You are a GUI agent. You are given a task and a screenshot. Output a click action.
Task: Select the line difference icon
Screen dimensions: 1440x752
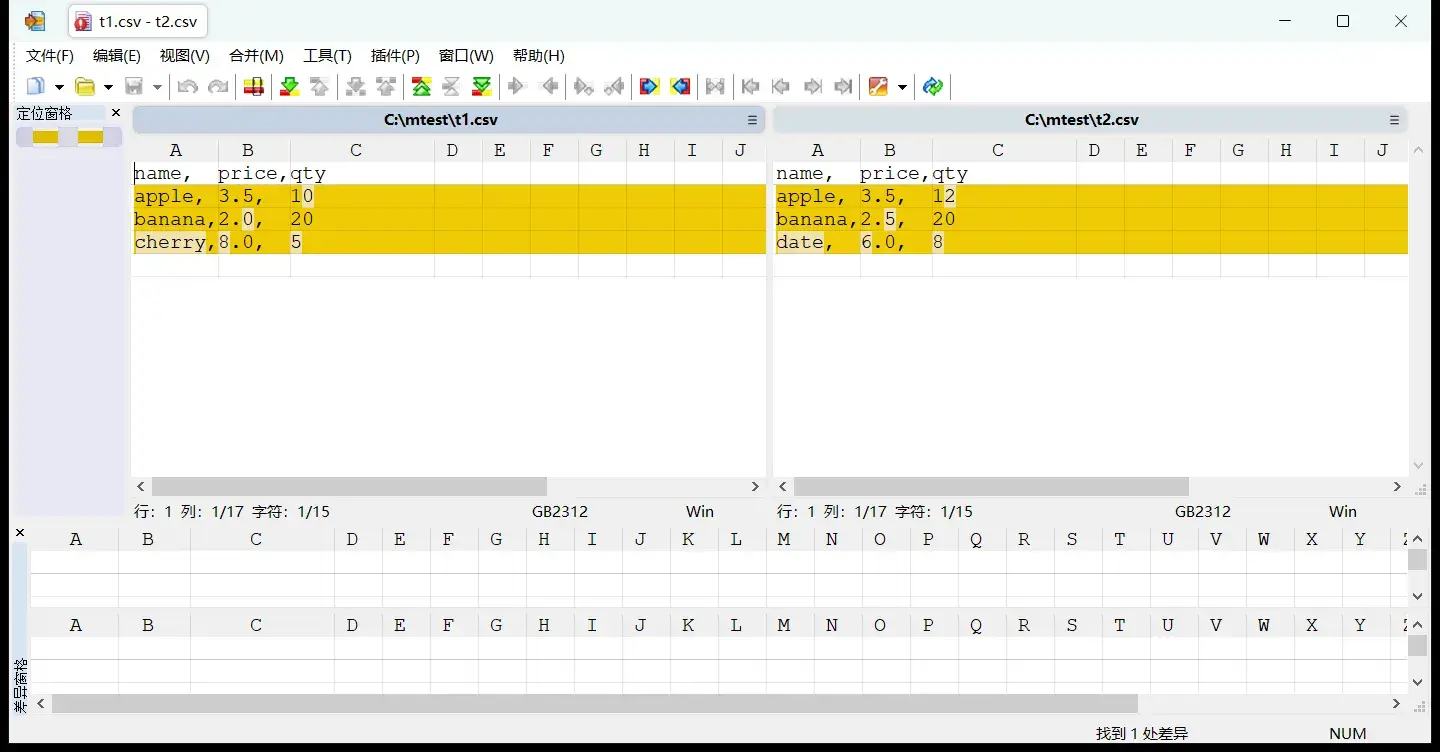pyautogui.click(x=254, y=87)
